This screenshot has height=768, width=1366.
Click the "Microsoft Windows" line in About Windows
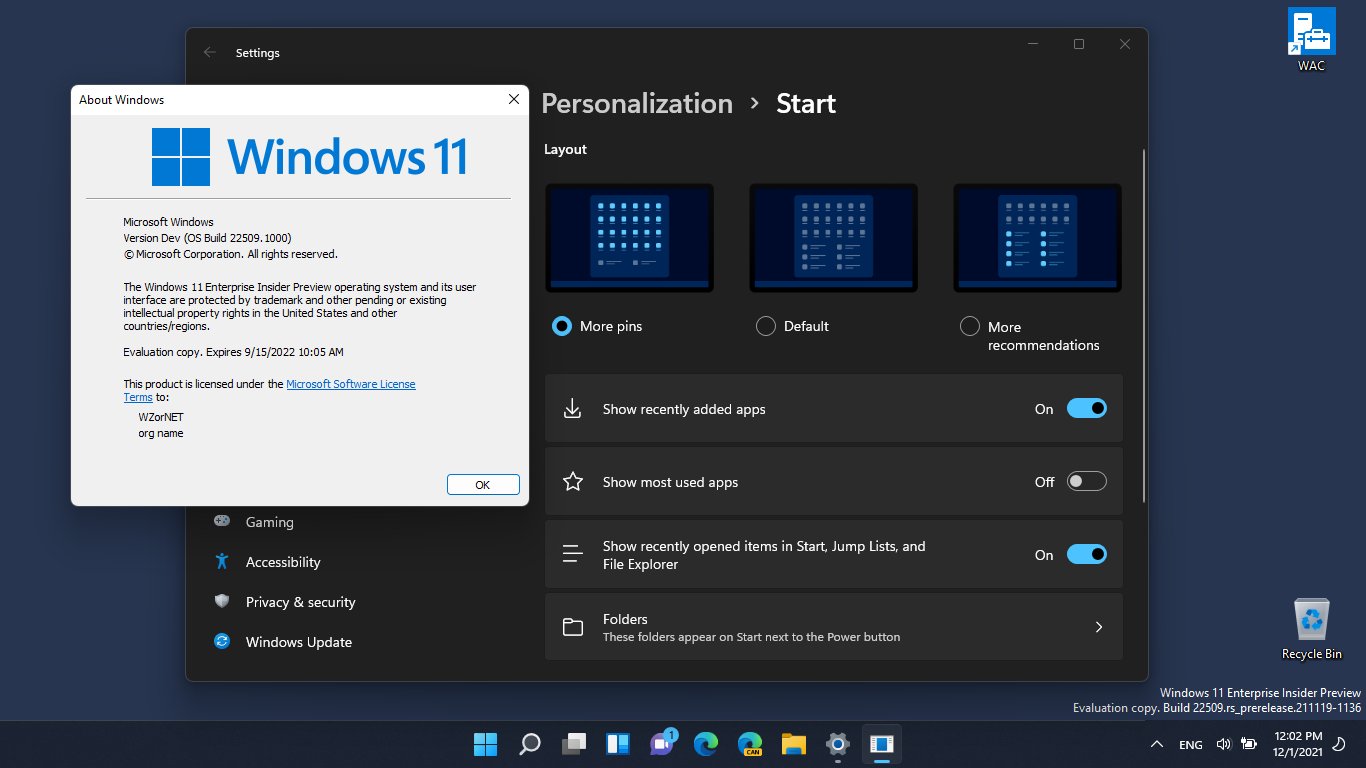[168, 222]
